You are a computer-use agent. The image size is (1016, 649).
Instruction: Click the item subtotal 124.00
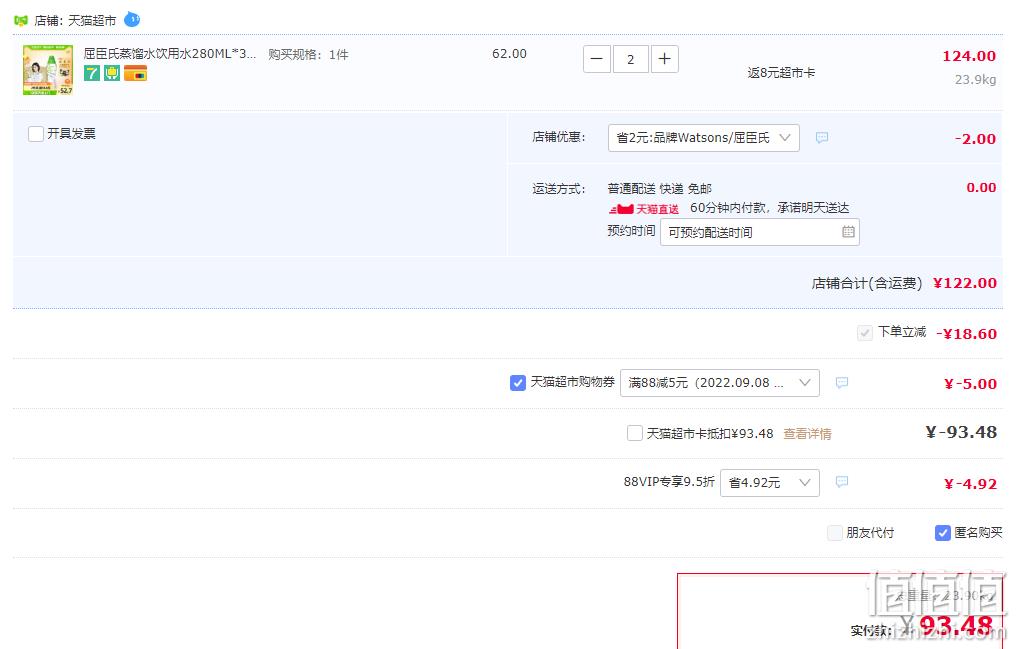[969, 56]
